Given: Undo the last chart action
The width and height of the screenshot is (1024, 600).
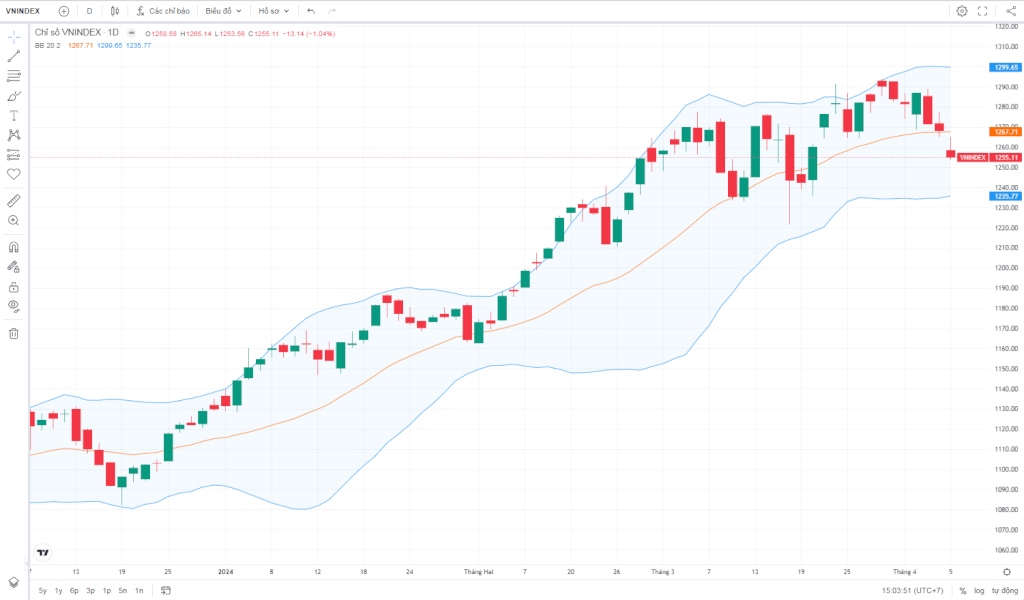Looking at the screenshot, I should point(311,11).
